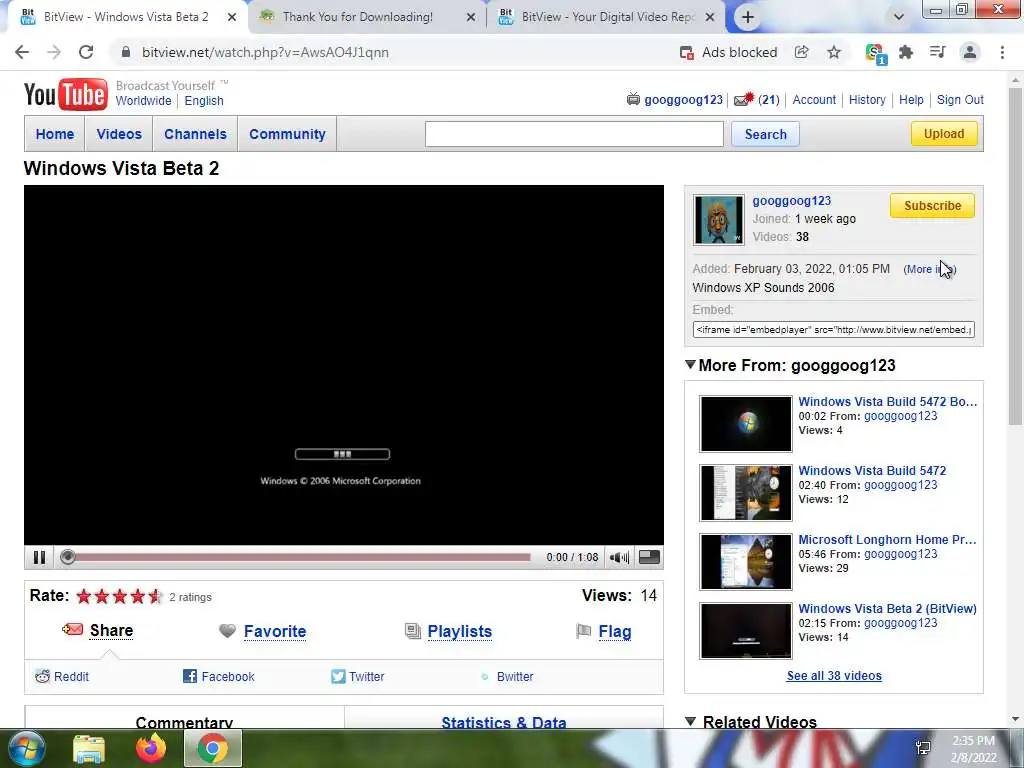Click the Flag icon

[583, 631]
